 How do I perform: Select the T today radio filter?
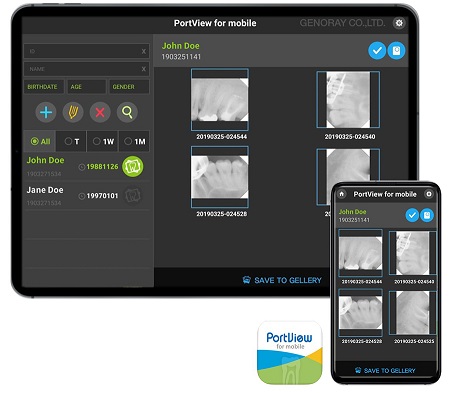71,141
